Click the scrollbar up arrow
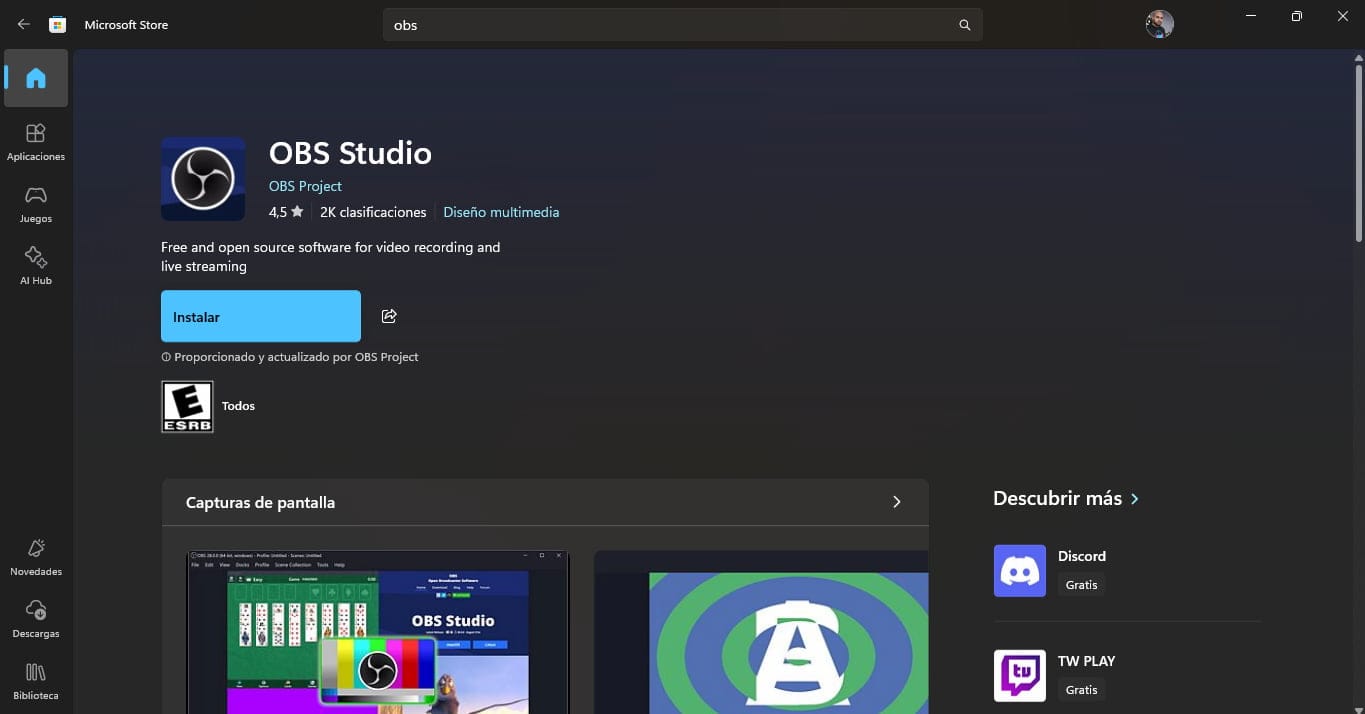Viewport: 1365px width, 714px height. coord(1358,56)
